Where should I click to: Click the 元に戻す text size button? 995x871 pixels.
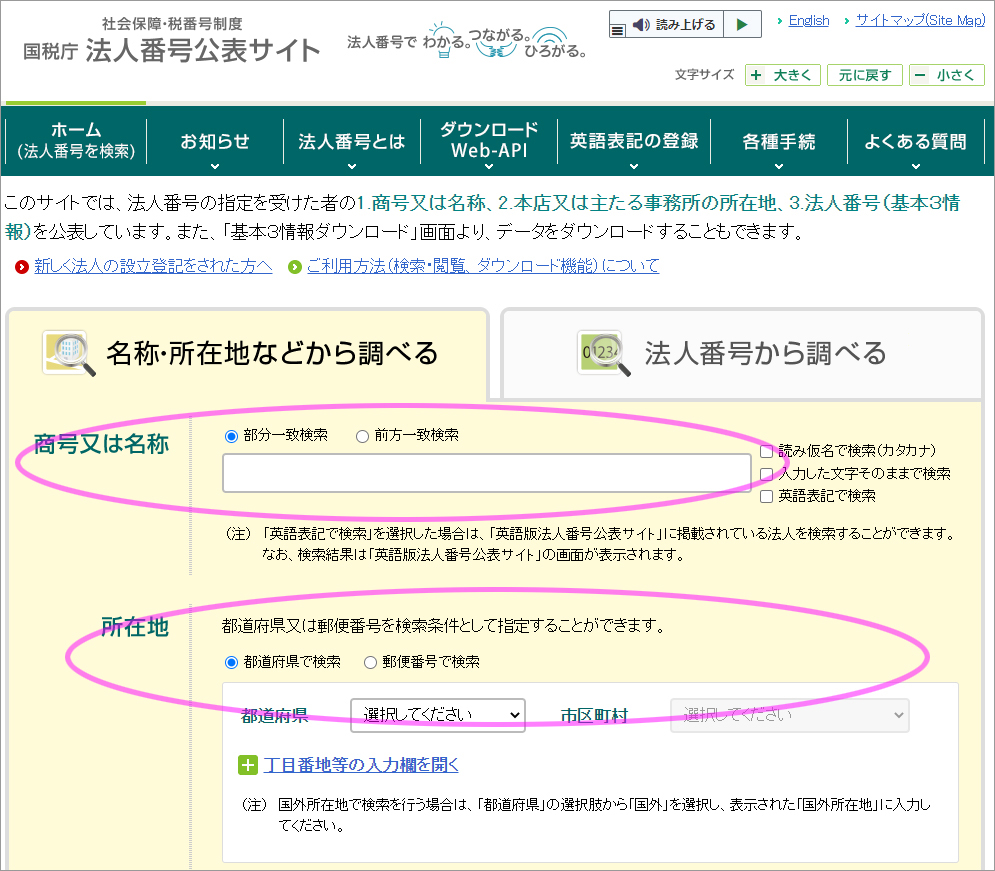tap(865, 74)
